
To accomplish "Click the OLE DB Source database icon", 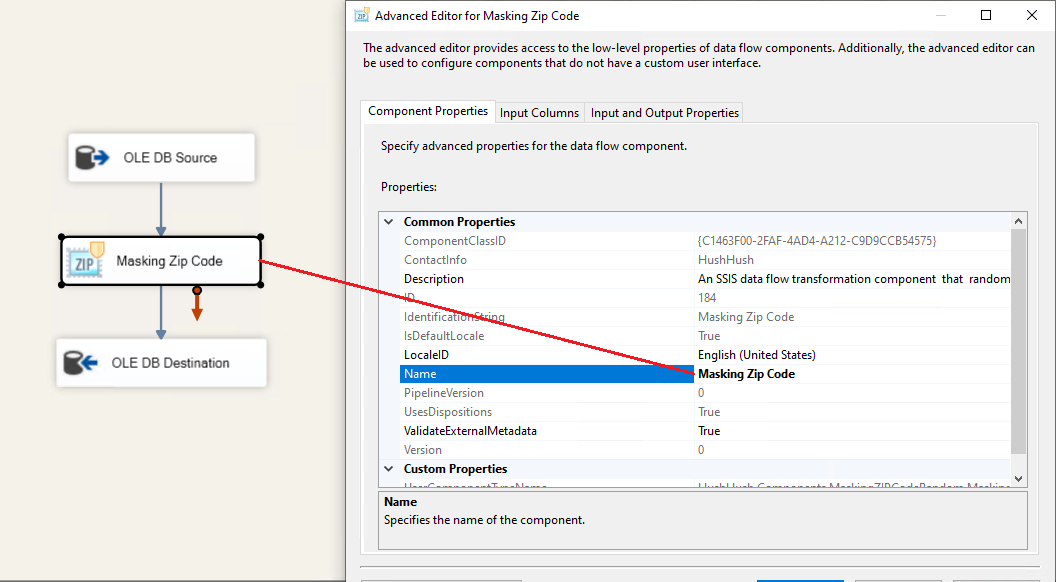I will (x=92, y=158).
